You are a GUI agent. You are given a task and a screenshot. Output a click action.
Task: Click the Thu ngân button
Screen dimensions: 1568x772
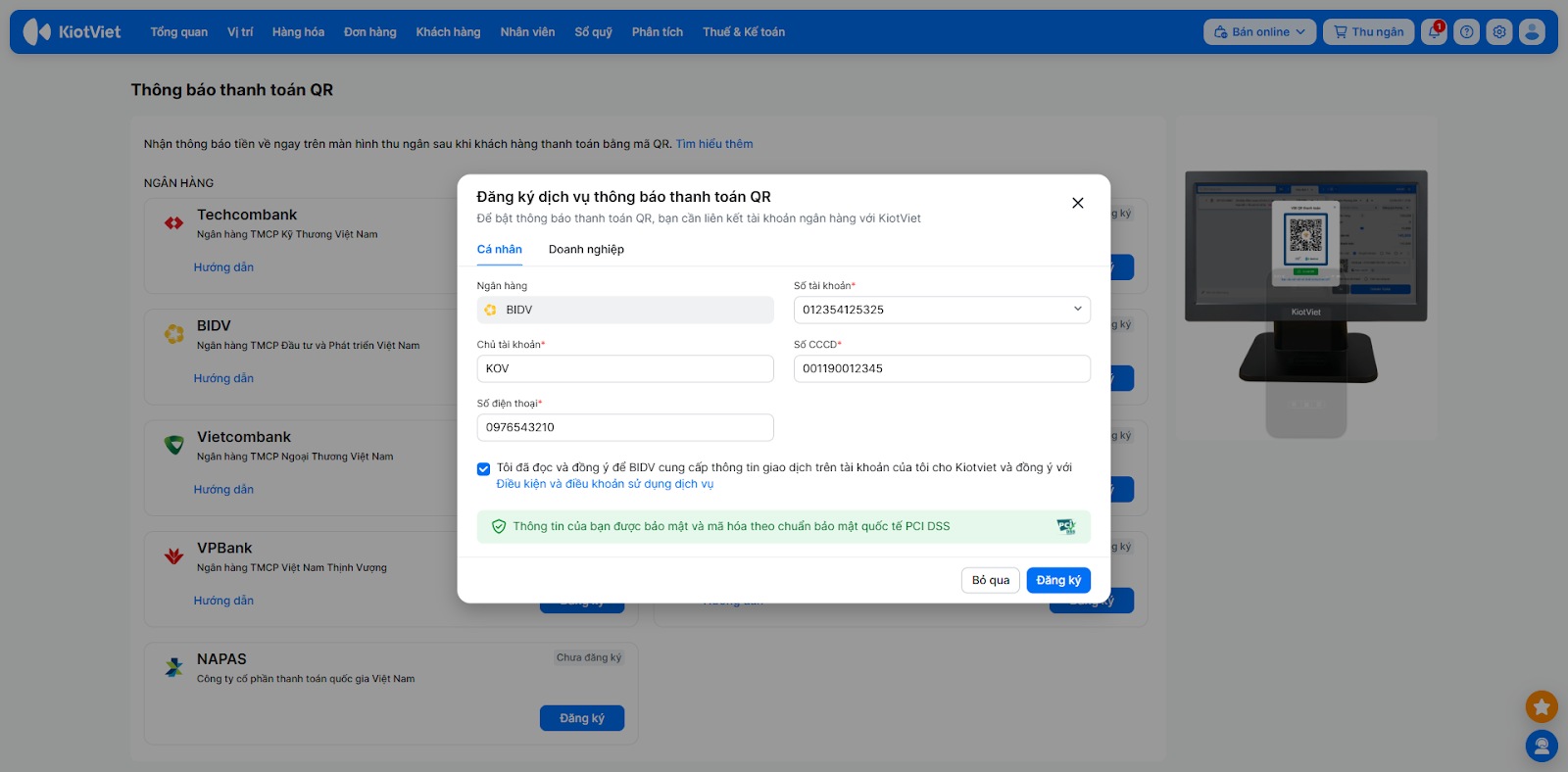[x=1369, y=32]
